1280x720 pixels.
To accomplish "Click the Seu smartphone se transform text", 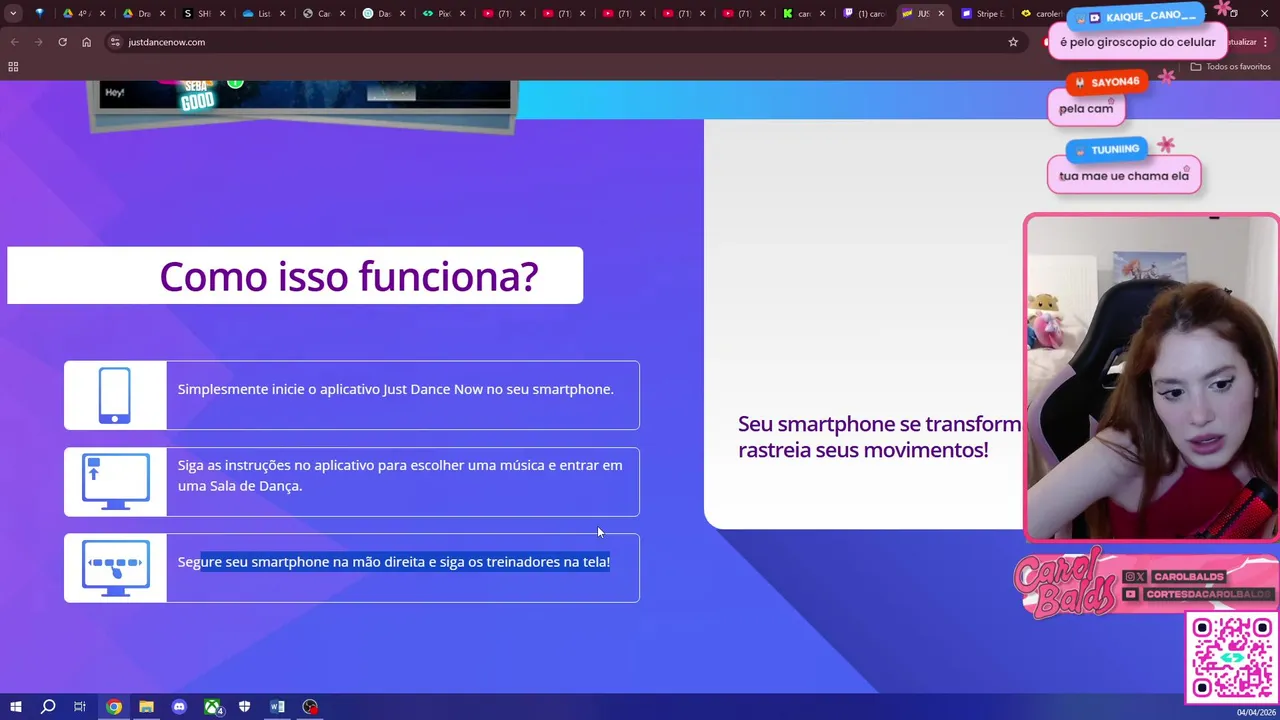I will 879,437.
